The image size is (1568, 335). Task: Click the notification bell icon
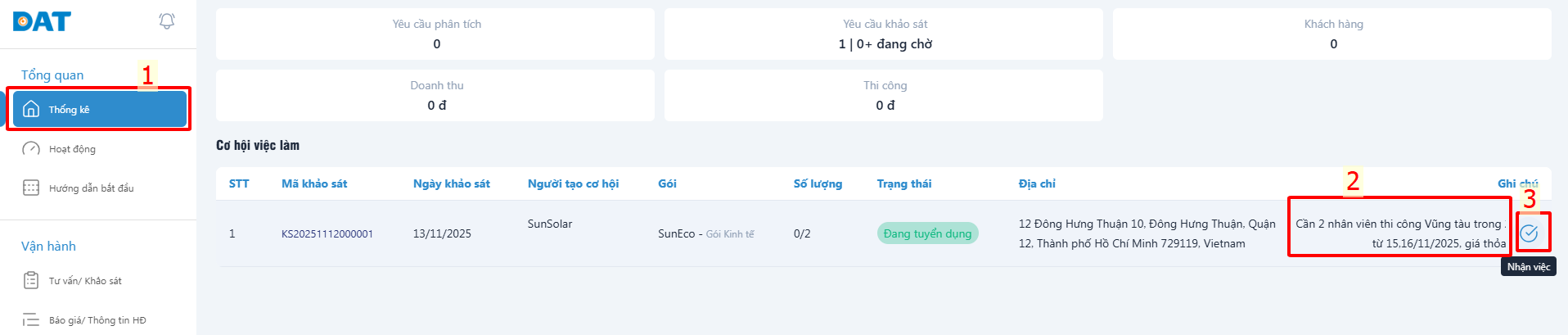(x=167, y=21)
